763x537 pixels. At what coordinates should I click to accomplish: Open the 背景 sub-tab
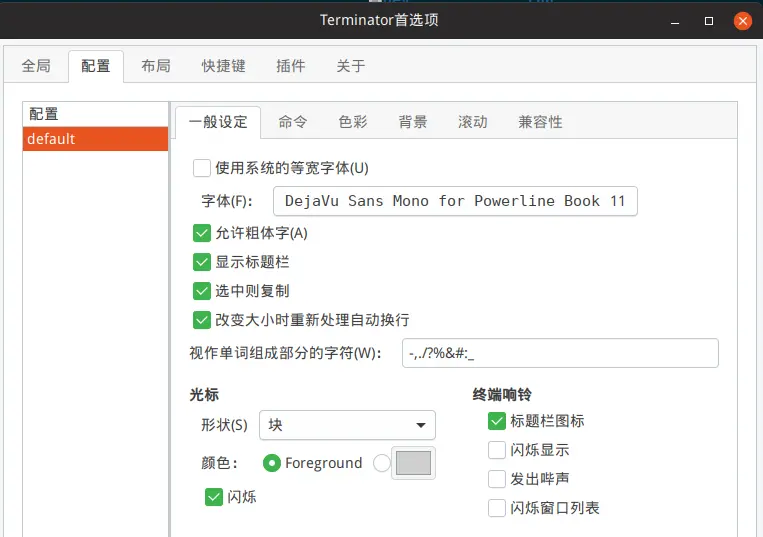point(413,122)
